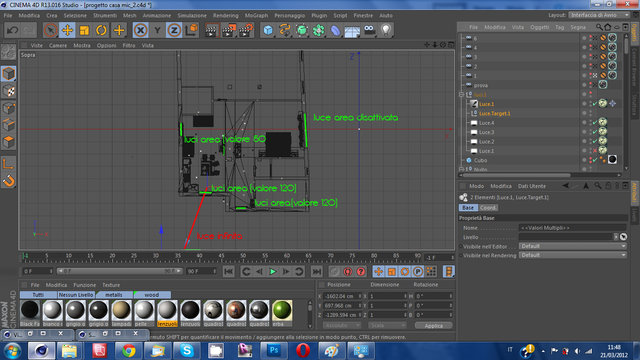Add a Floor environment object
640x360 pixels.
click(x=352, y=30)
